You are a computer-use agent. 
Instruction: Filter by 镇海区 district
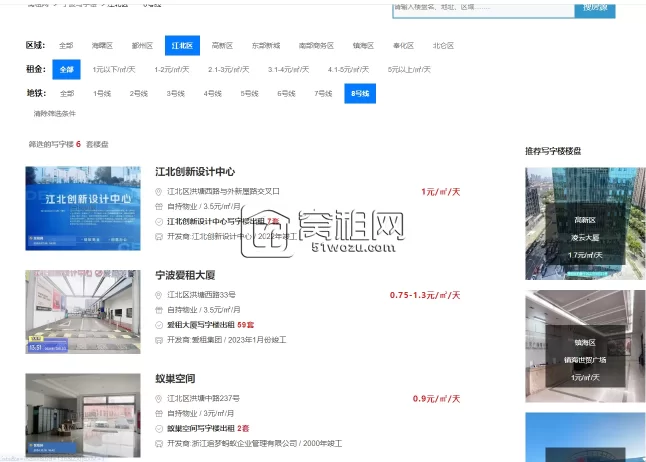tap(363, 46)
